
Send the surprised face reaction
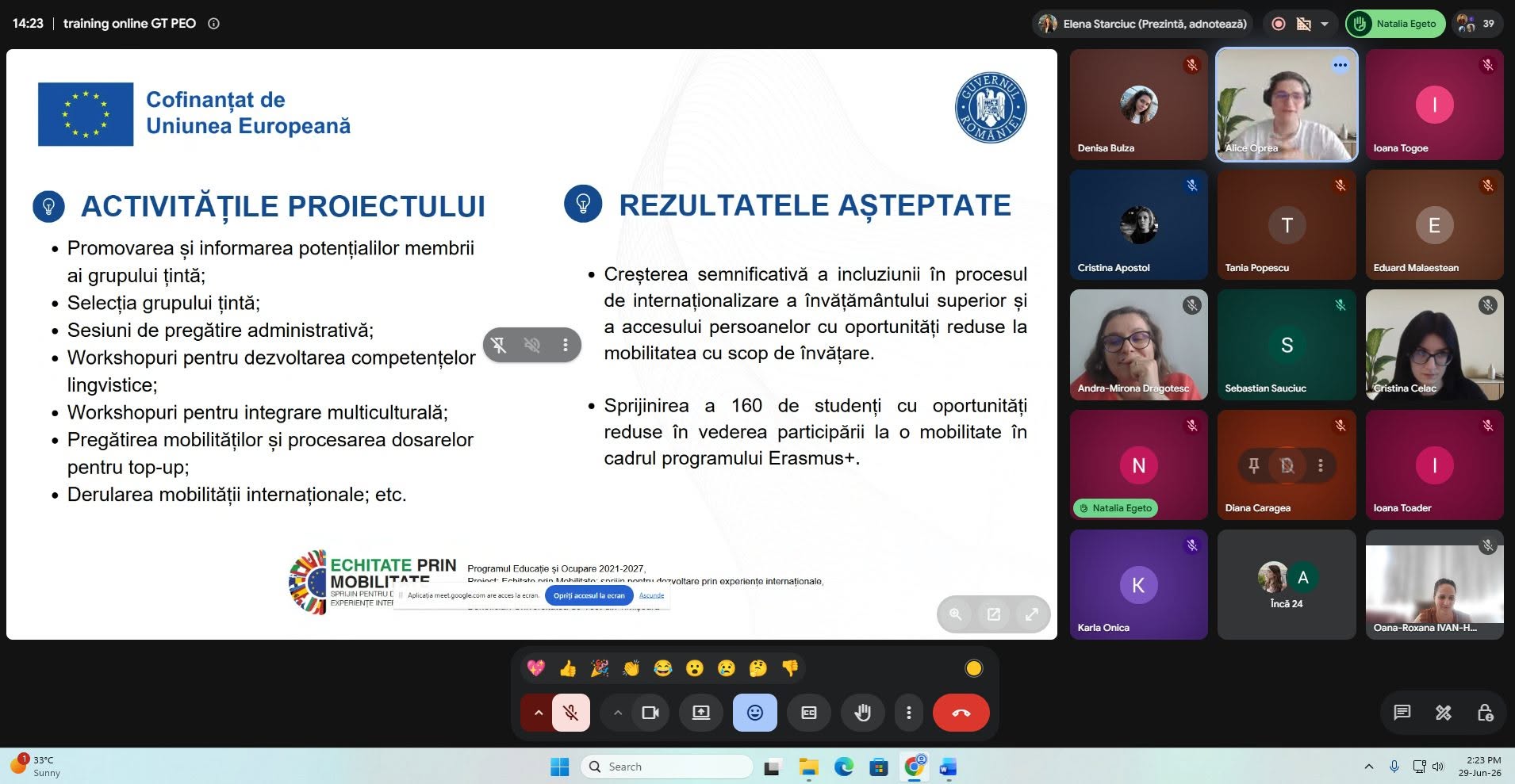(695, 668)
